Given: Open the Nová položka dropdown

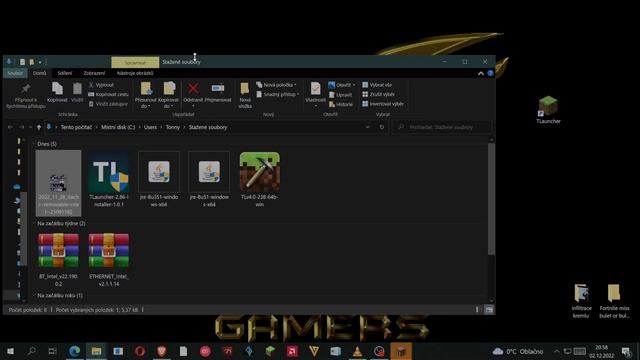Looking at the screenshot, I should point(276,85).
